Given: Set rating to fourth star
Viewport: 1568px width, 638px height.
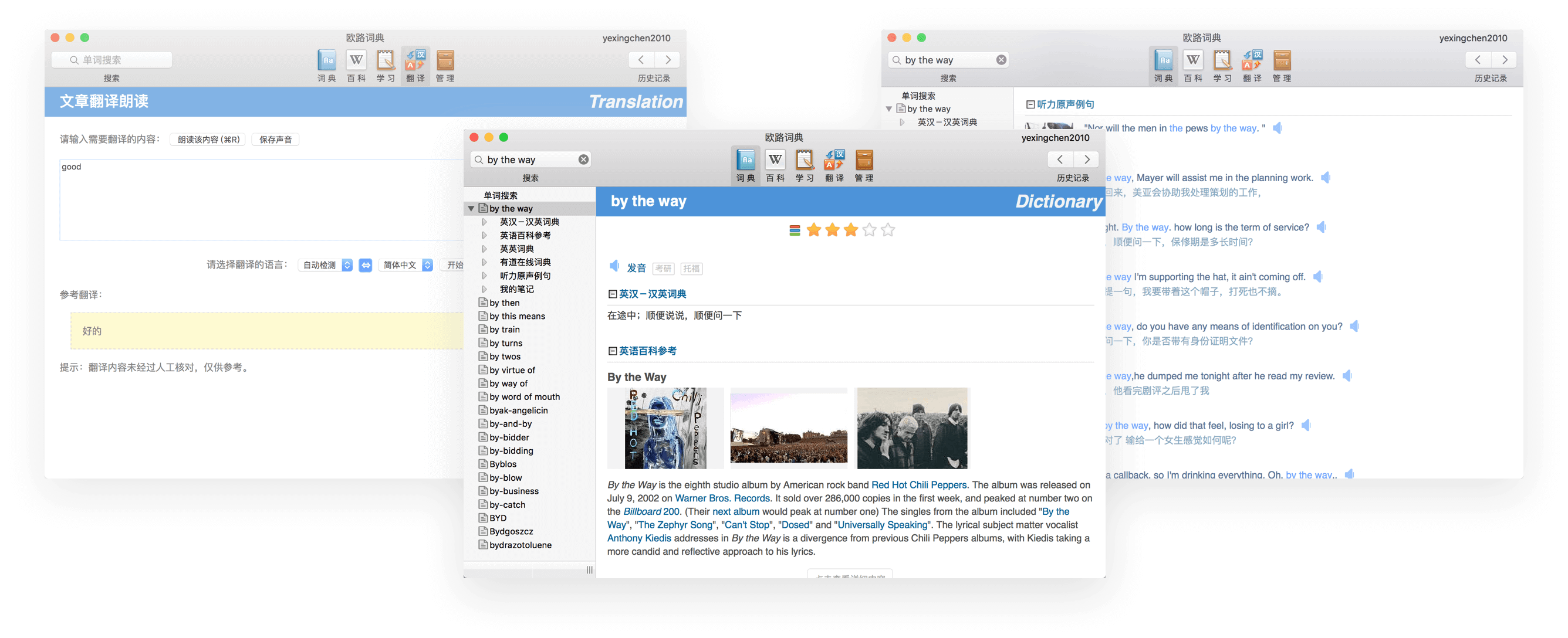Looking at the screenshot, I should pos(869,230).
